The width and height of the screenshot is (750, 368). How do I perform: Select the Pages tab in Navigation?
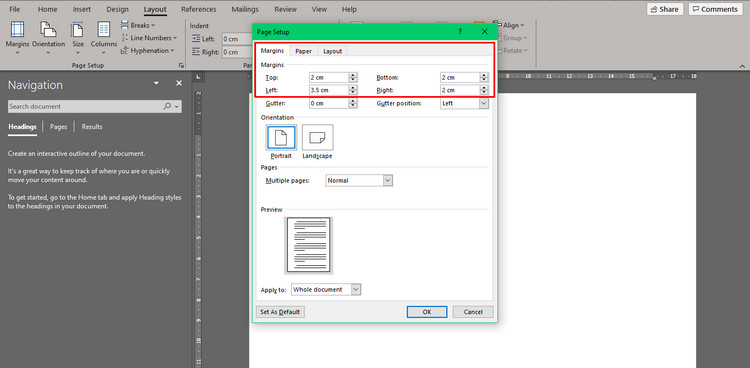point(58,127)
